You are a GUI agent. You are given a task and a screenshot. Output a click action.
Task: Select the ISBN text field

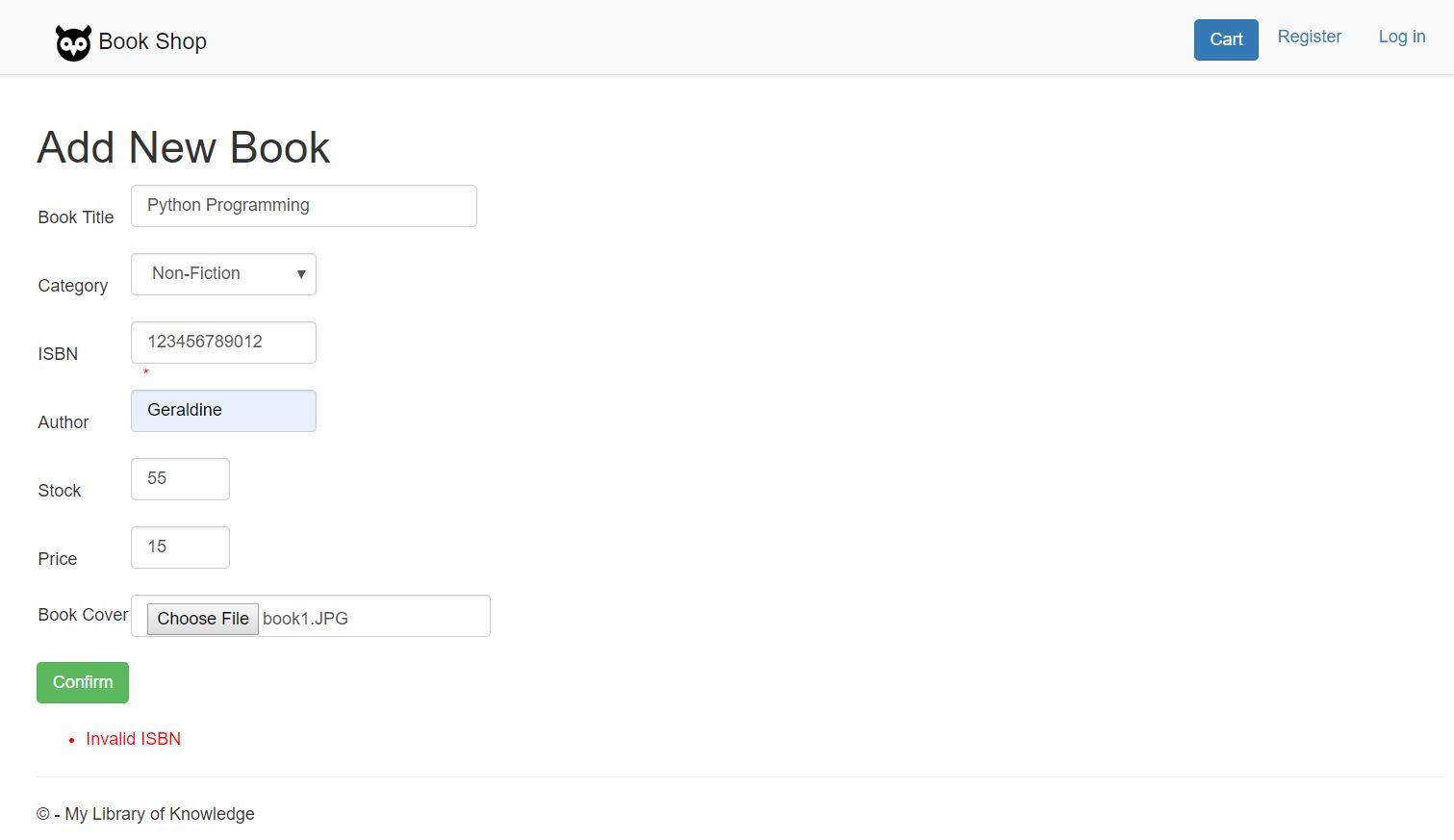(223, 343)
